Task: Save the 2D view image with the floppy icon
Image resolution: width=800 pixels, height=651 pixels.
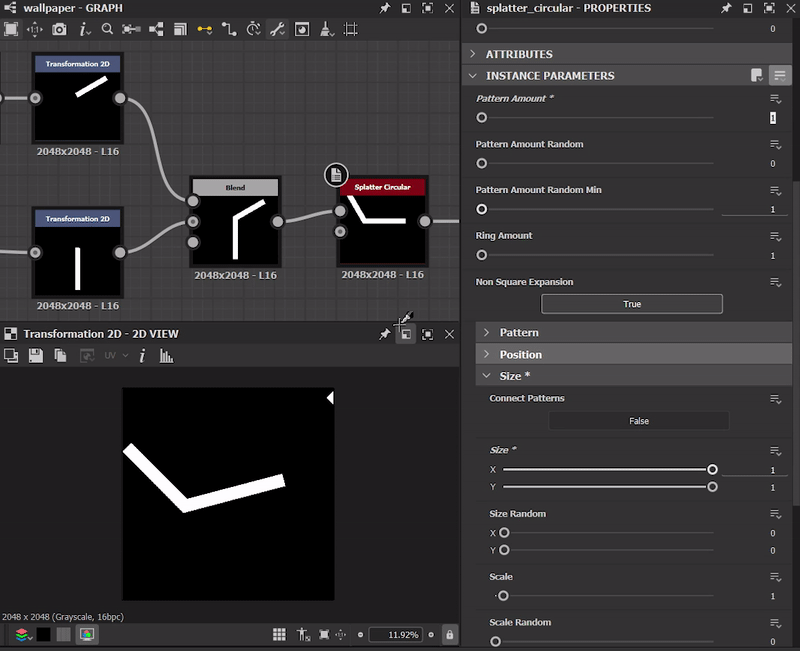Action: (x=36, y=356)
